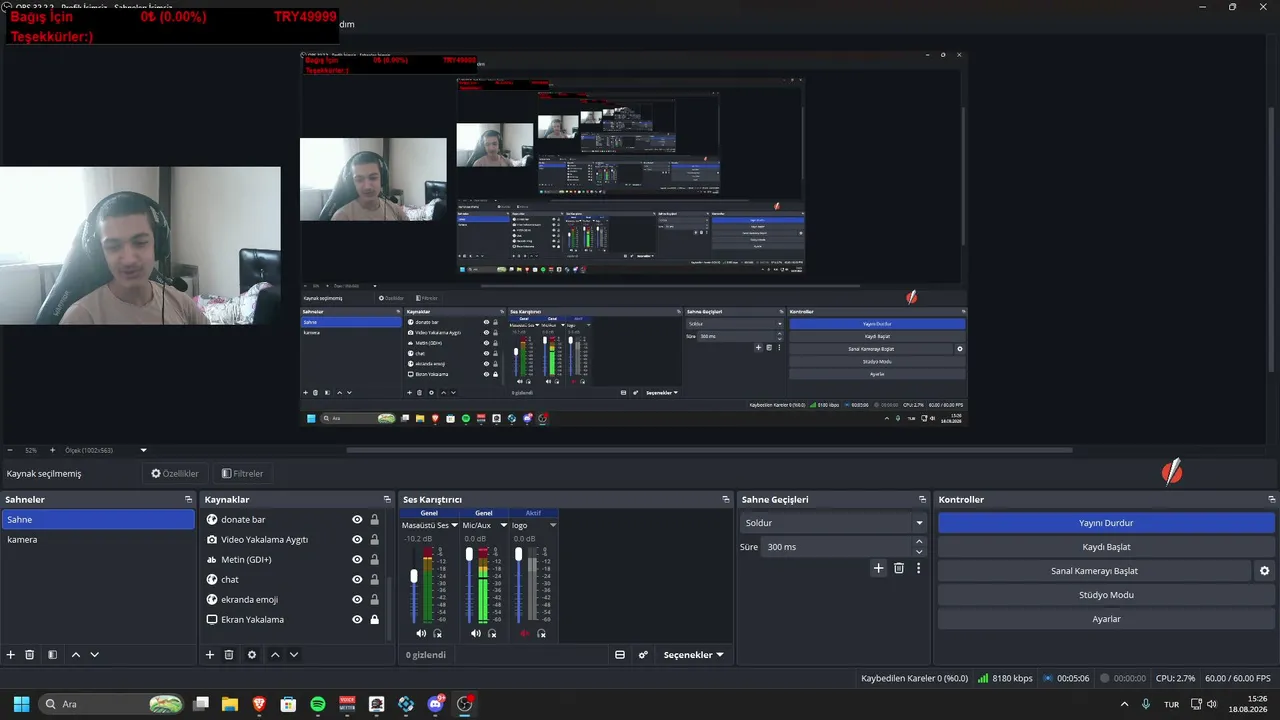Adjust the logo channel volume slider
This screenshot has height=720, width=1280.
click(518, 554)
